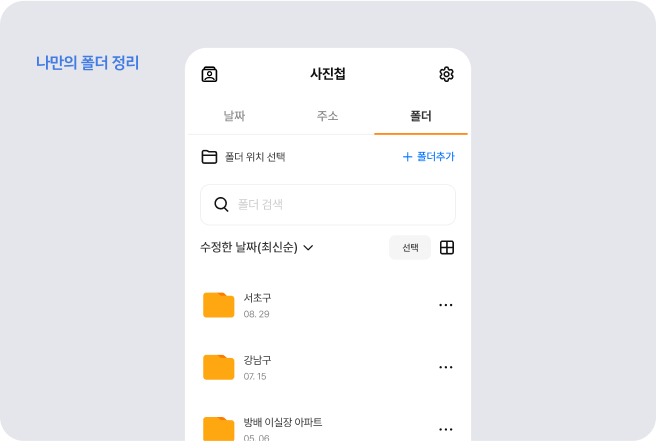Expand the 수정한 날짜(최신순) sort dropdown

click(248, 247)
